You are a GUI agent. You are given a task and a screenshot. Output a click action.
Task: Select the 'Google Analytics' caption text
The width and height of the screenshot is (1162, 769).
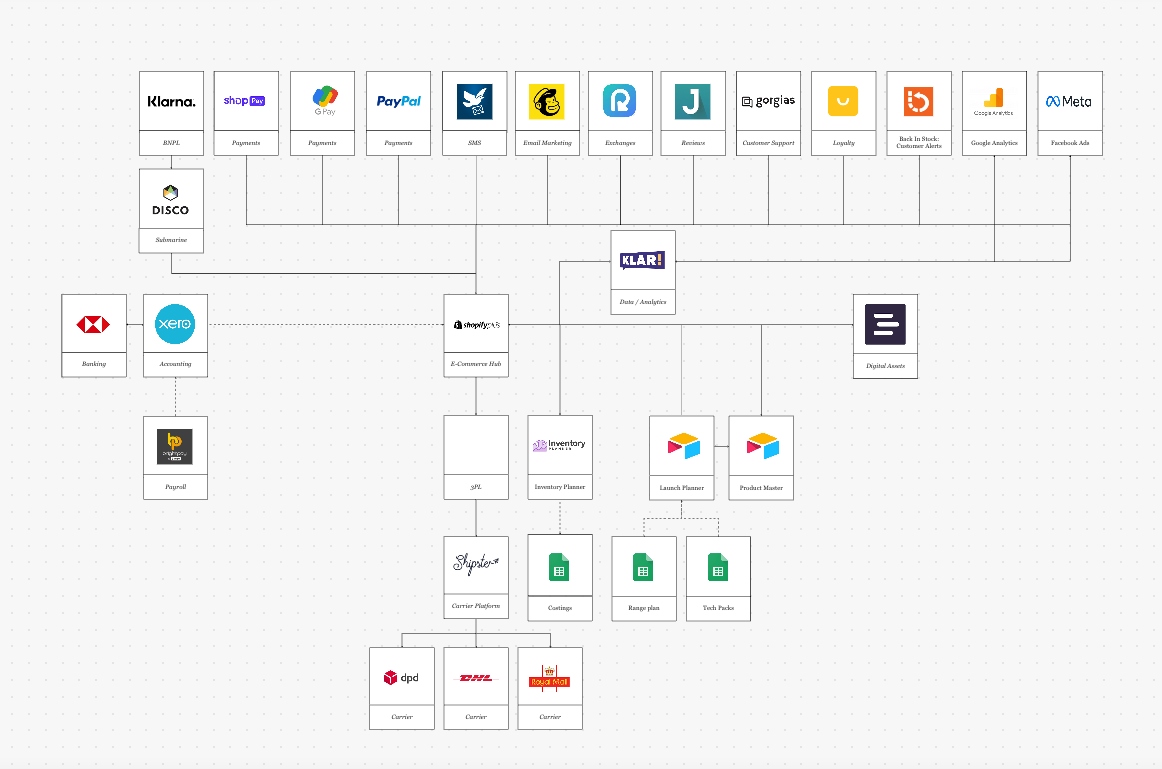pyautogui.click(x=994, y=143)
